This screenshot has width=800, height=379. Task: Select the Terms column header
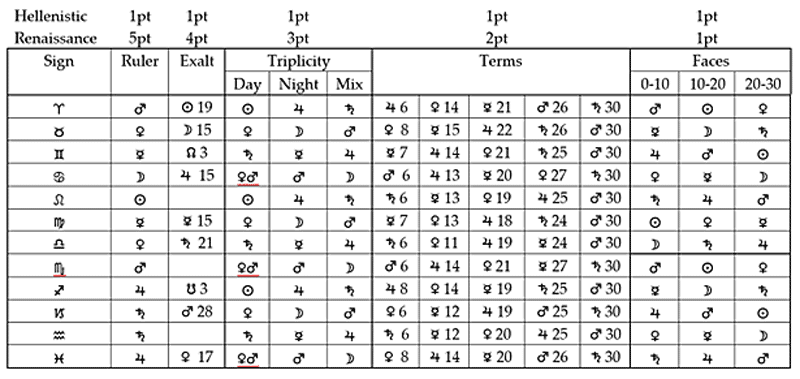(x=501, y=61)
